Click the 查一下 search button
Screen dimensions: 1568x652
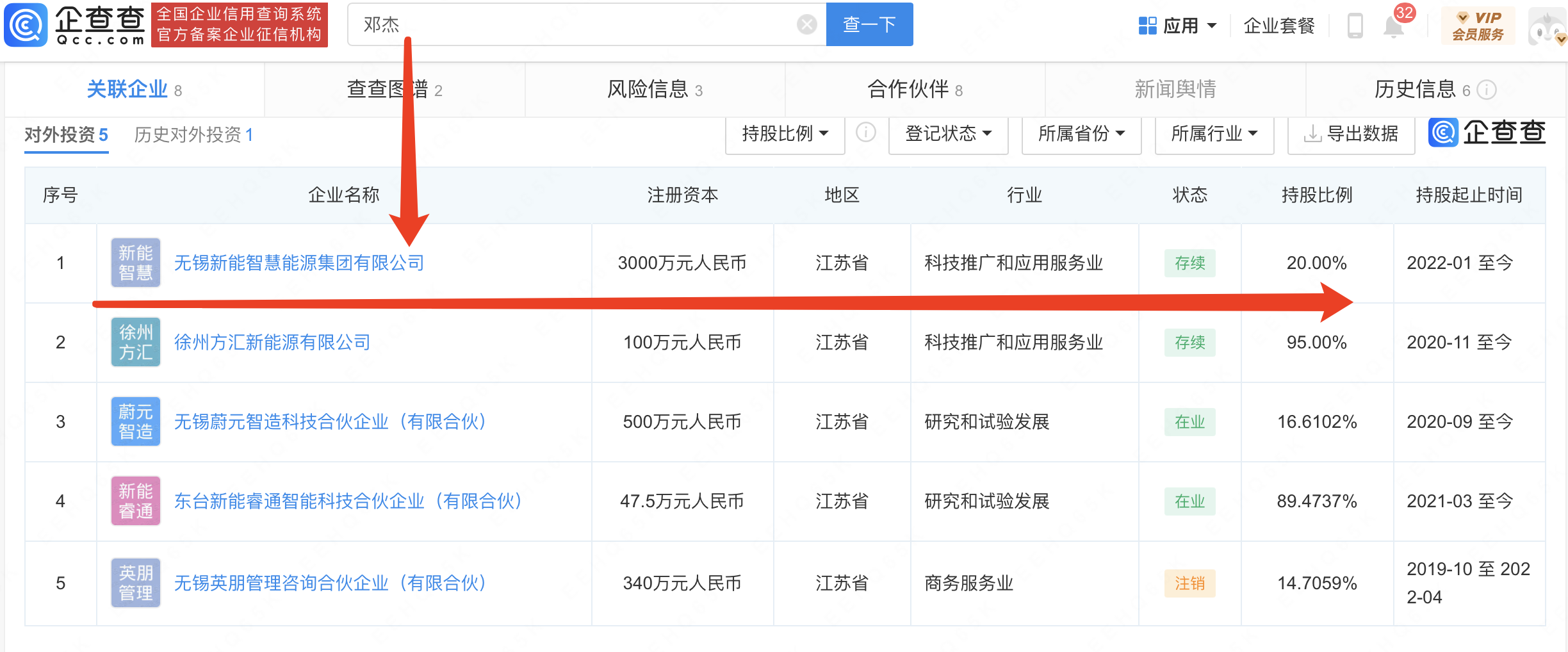[869, 24]
